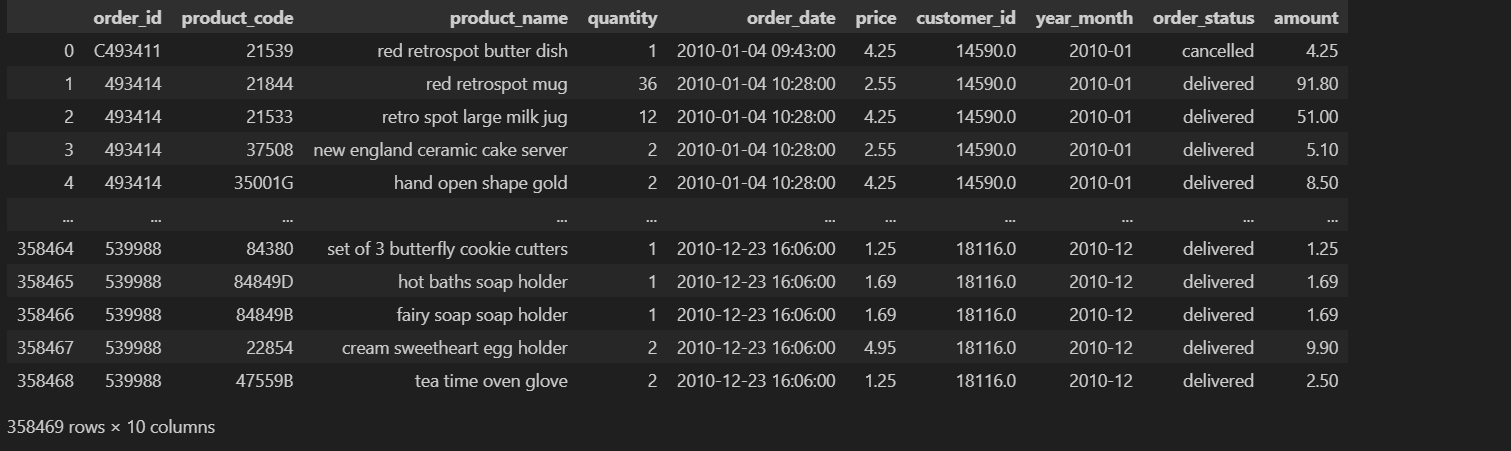Image resolution: width=1511 pixels, height=451 pixels.
Task: Click the C493411 order id cell
Action: 127,51
